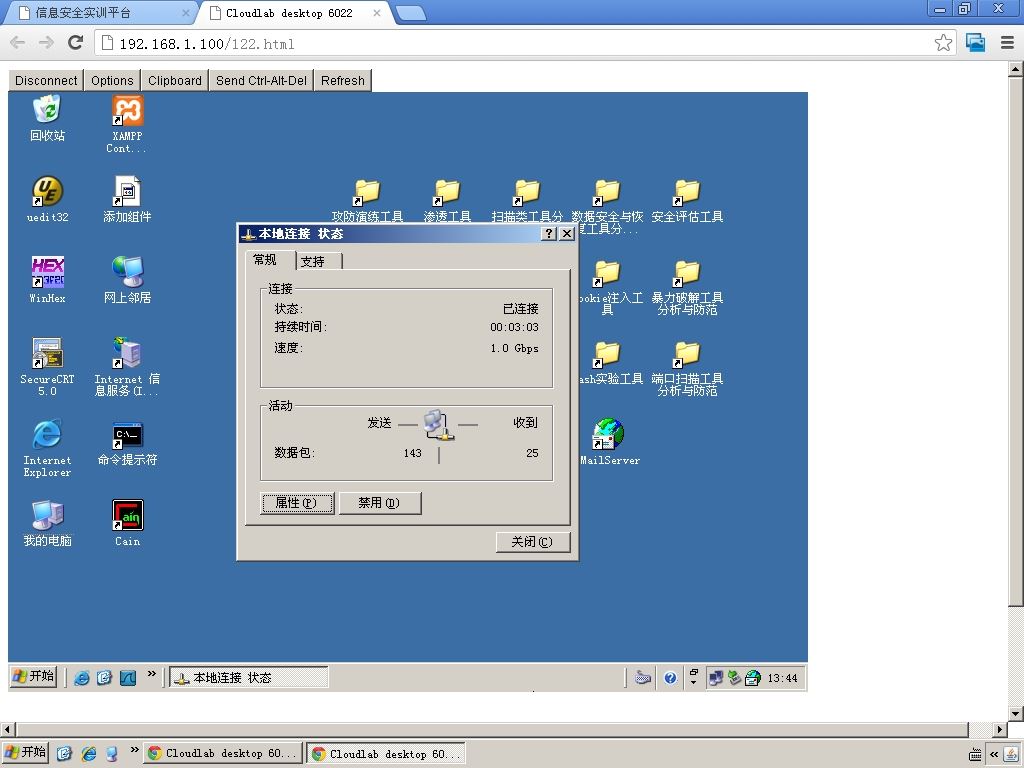Viewport: 1024px width, 768px height.
Task: Click the 禁用(D) disable button
Action: point(379,503)
